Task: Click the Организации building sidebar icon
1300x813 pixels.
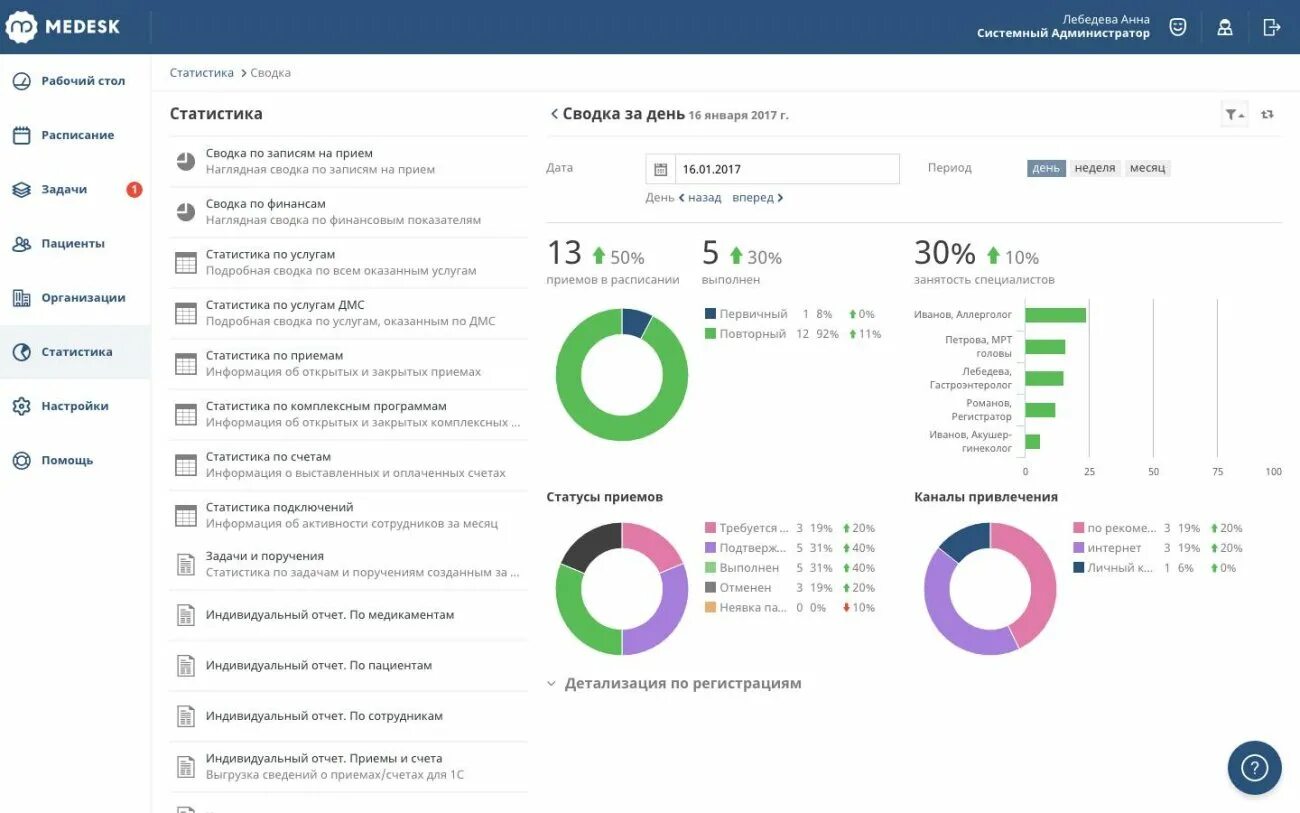Action: coord(21,298)
